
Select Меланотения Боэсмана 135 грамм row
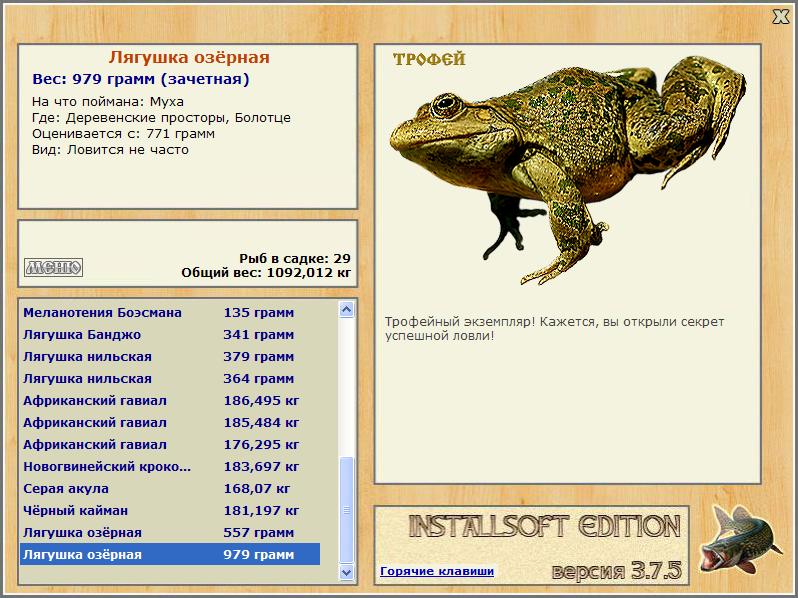tap(170, 312)
